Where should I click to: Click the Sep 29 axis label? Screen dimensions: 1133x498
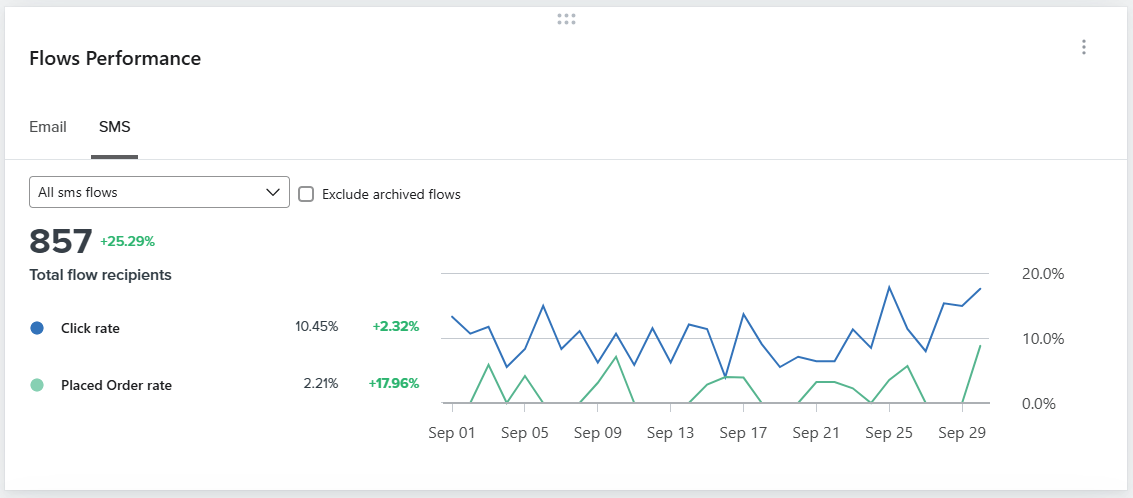962,433
